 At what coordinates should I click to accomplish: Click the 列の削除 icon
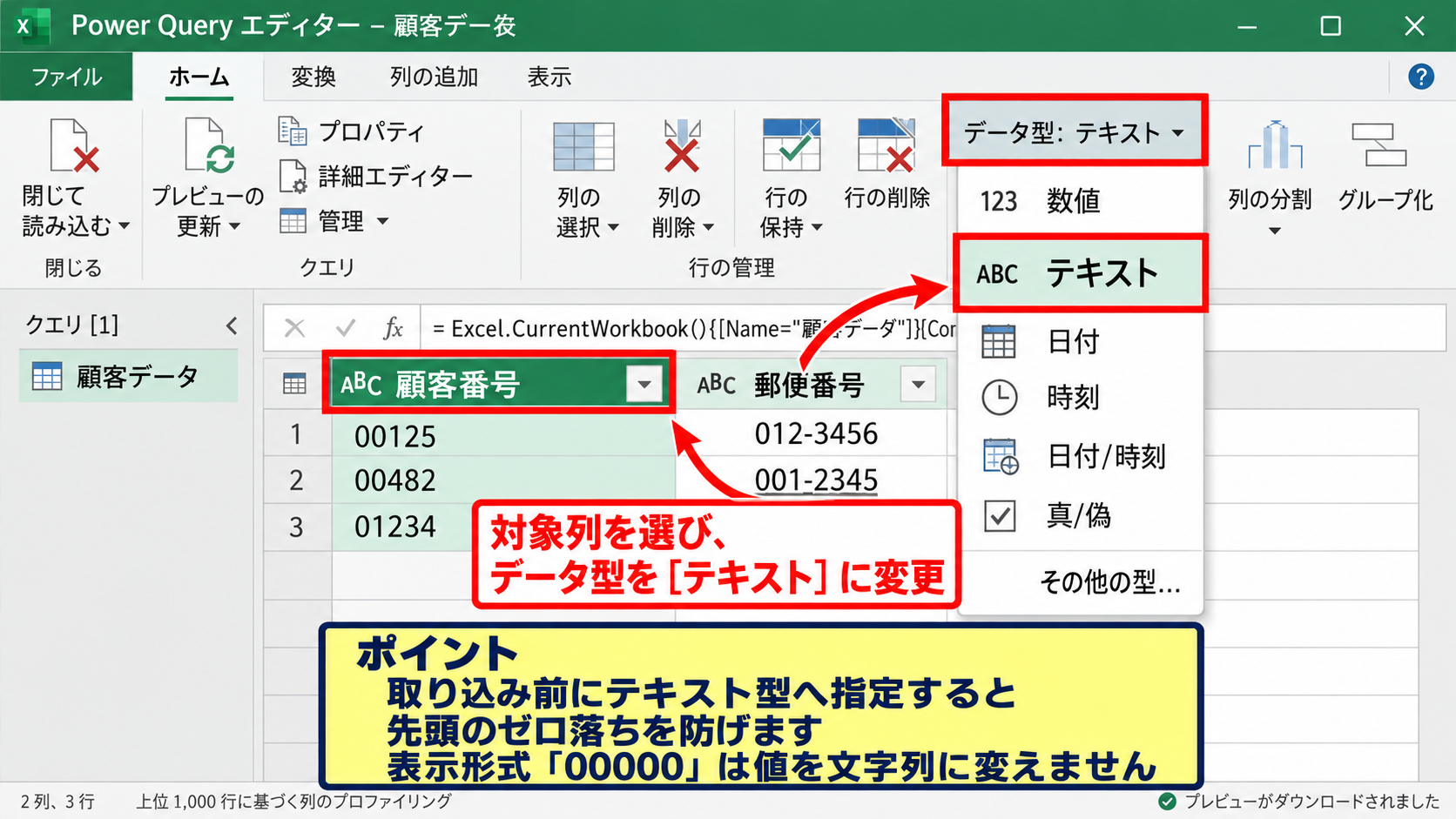(x=682, y=146)
